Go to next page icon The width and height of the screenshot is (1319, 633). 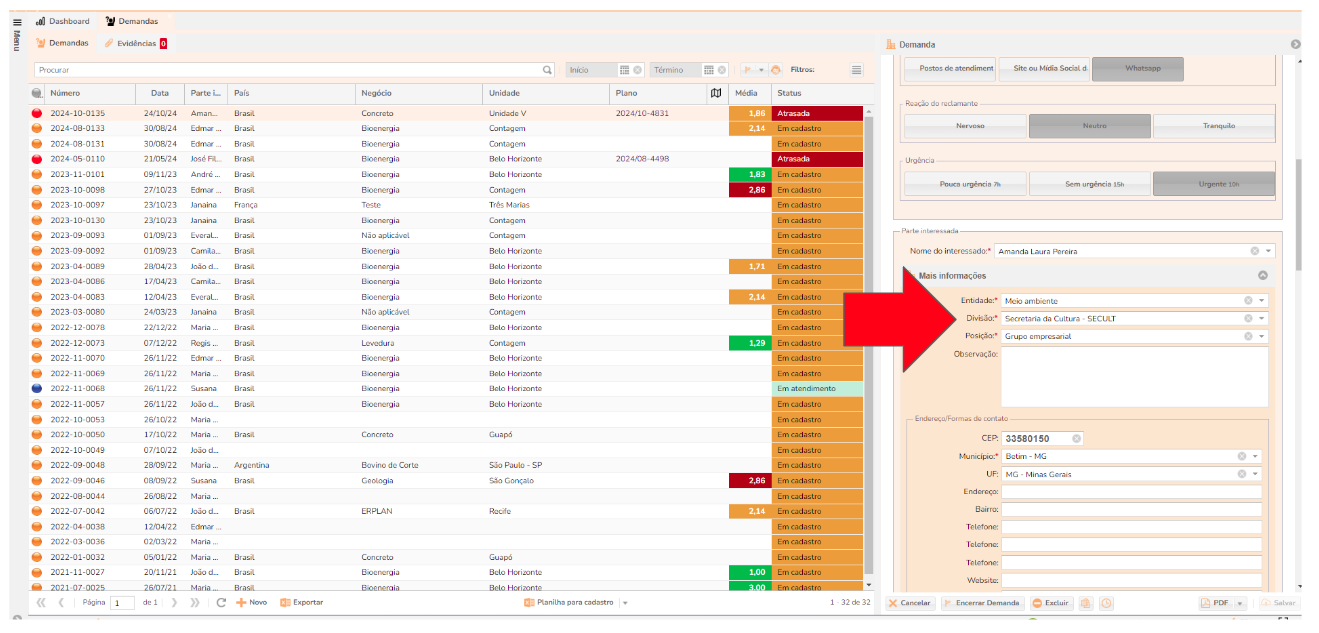pos(175,603)
